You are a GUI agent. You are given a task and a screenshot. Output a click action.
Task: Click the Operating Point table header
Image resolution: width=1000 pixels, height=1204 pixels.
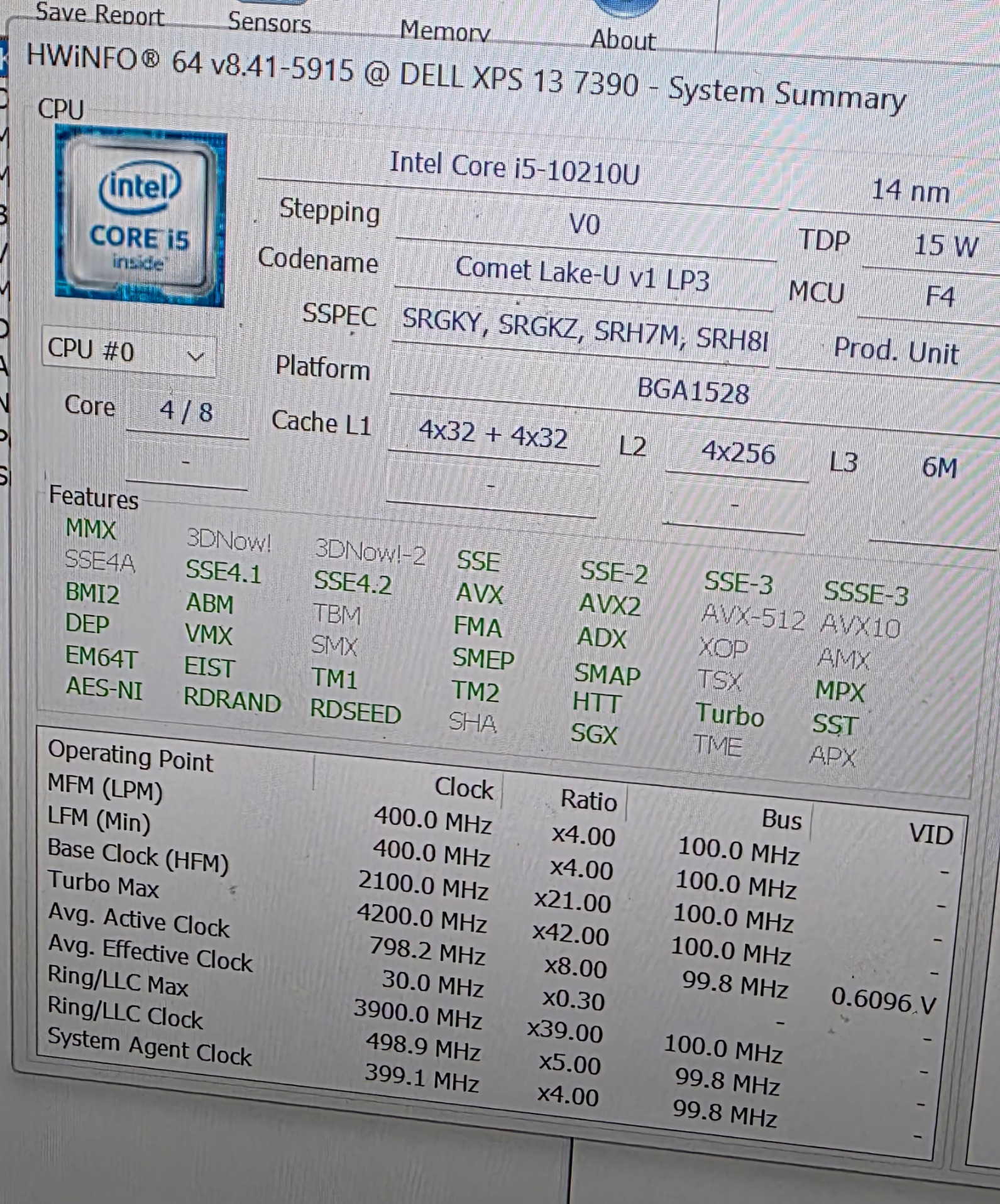click(x=131, y=756)
